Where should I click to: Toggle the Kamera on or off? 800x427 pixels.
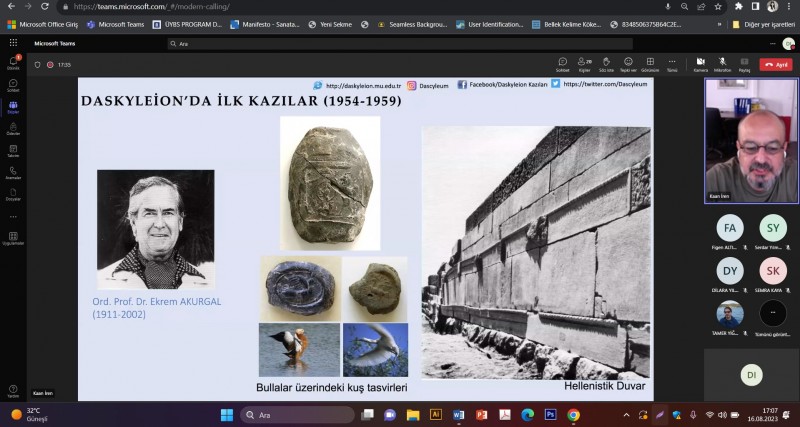(x=700, y=64)
